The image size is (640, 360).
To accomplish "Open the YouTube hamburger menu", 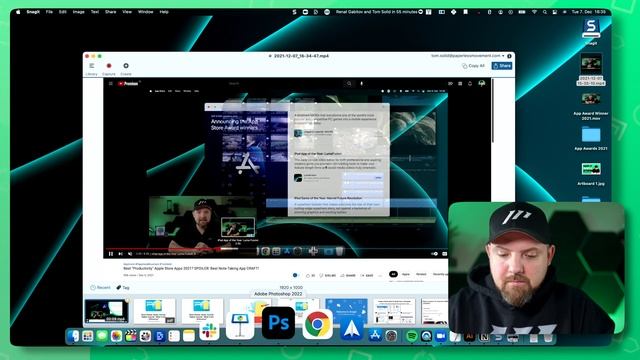I will point(111,84).
